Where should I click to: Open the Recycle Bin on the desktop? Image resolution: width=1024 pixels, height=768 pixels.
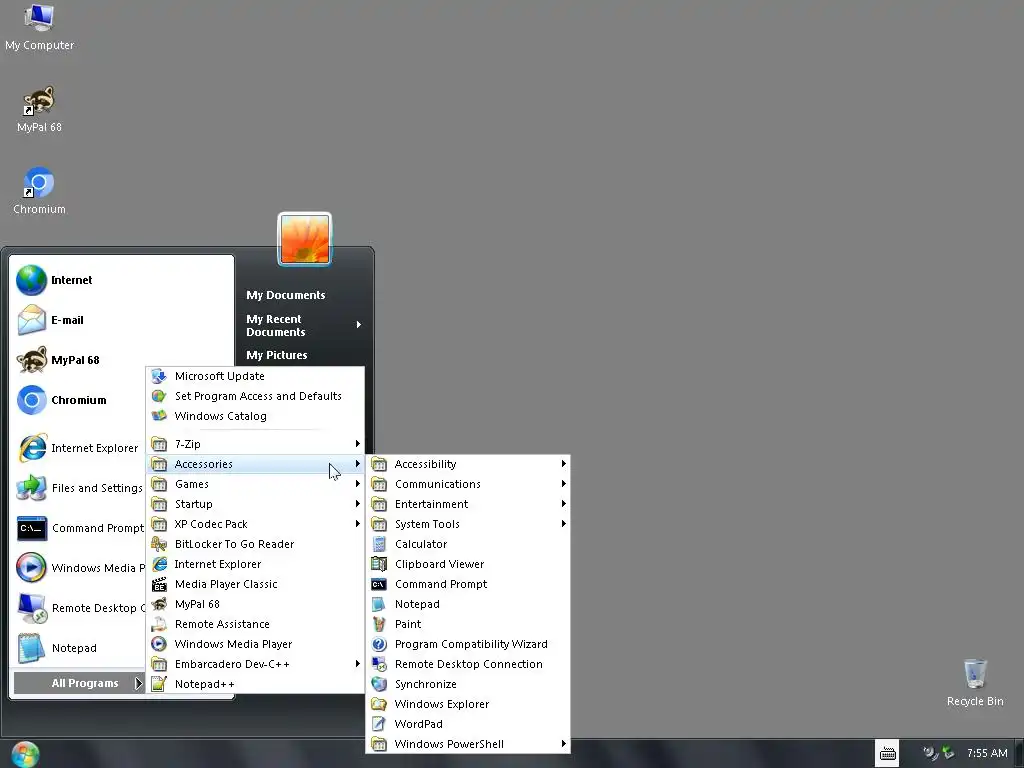[974, 682]
